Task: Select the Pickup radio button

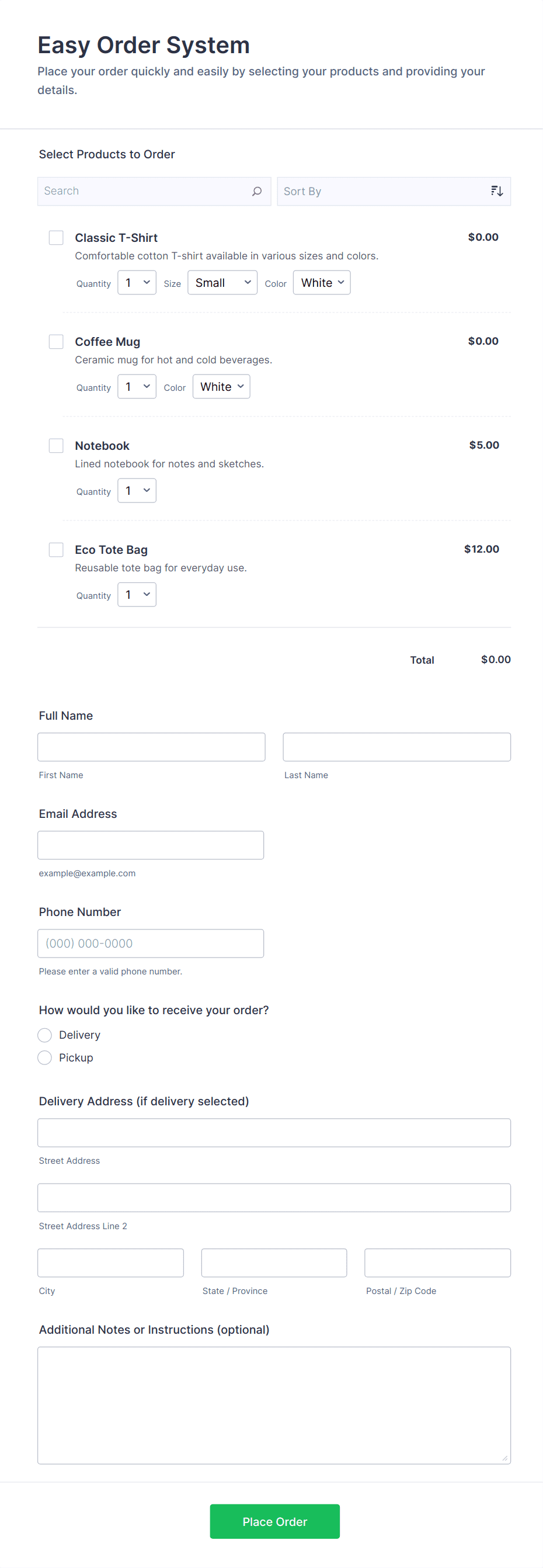Action: click(44, 1057)
